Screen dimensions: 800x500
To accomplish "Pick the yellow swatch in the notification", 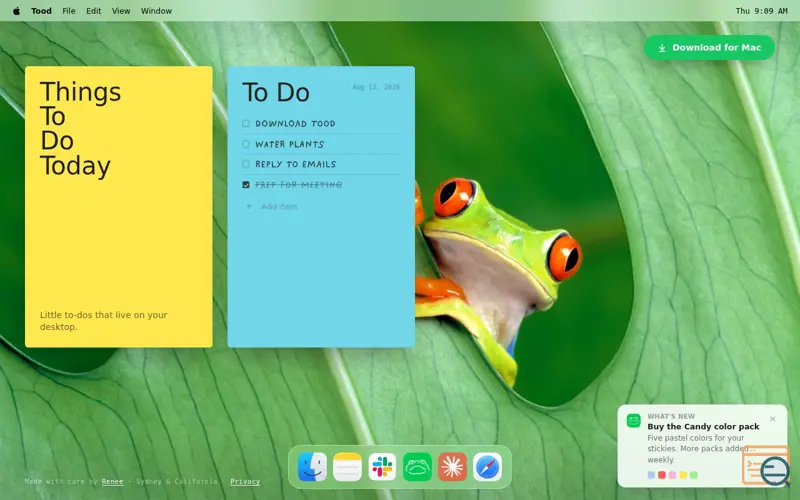I will tap(683, 475).
